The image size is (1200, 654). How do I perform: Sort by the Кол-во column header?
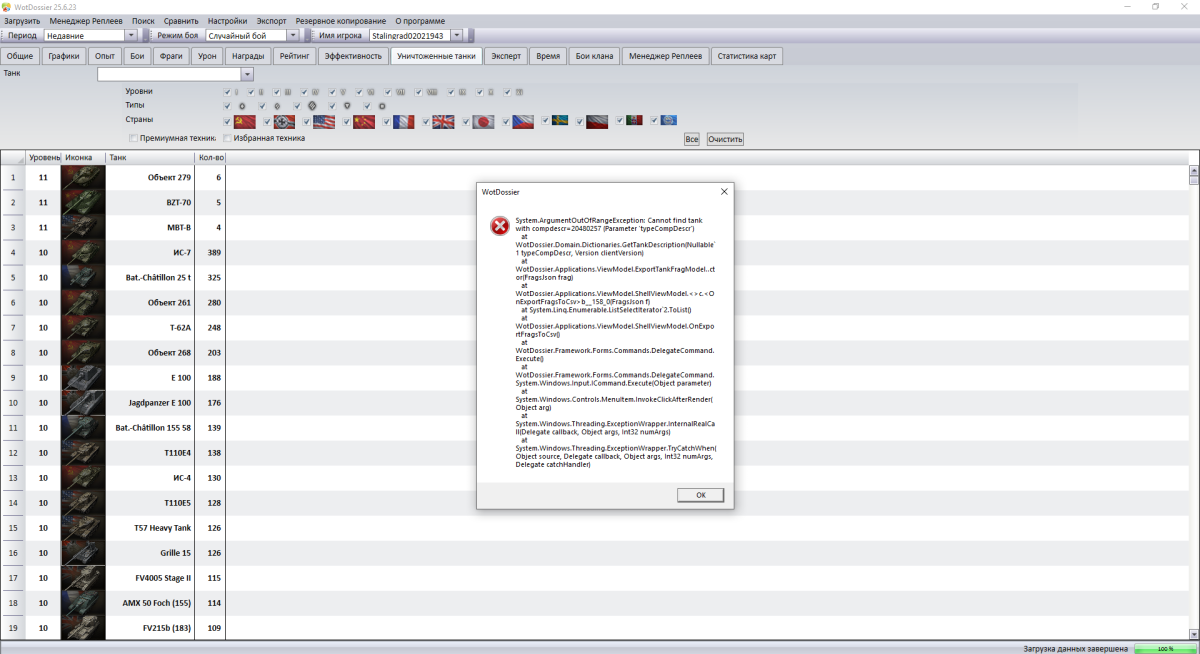coord(210,158)
